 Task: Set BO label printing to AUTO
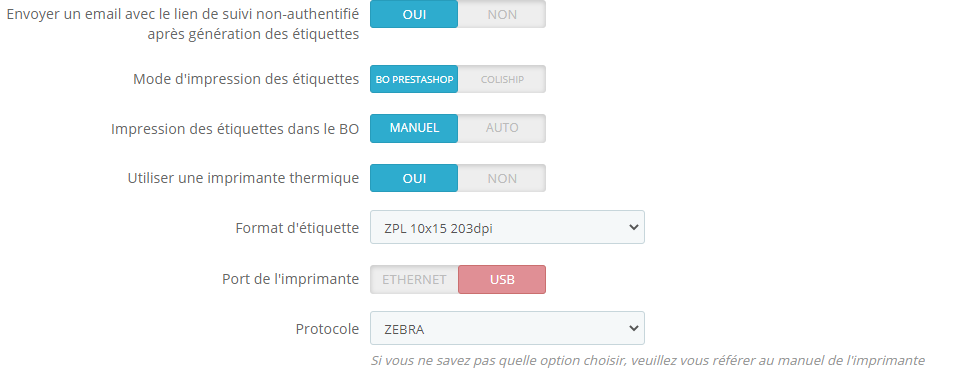point(502,128)
